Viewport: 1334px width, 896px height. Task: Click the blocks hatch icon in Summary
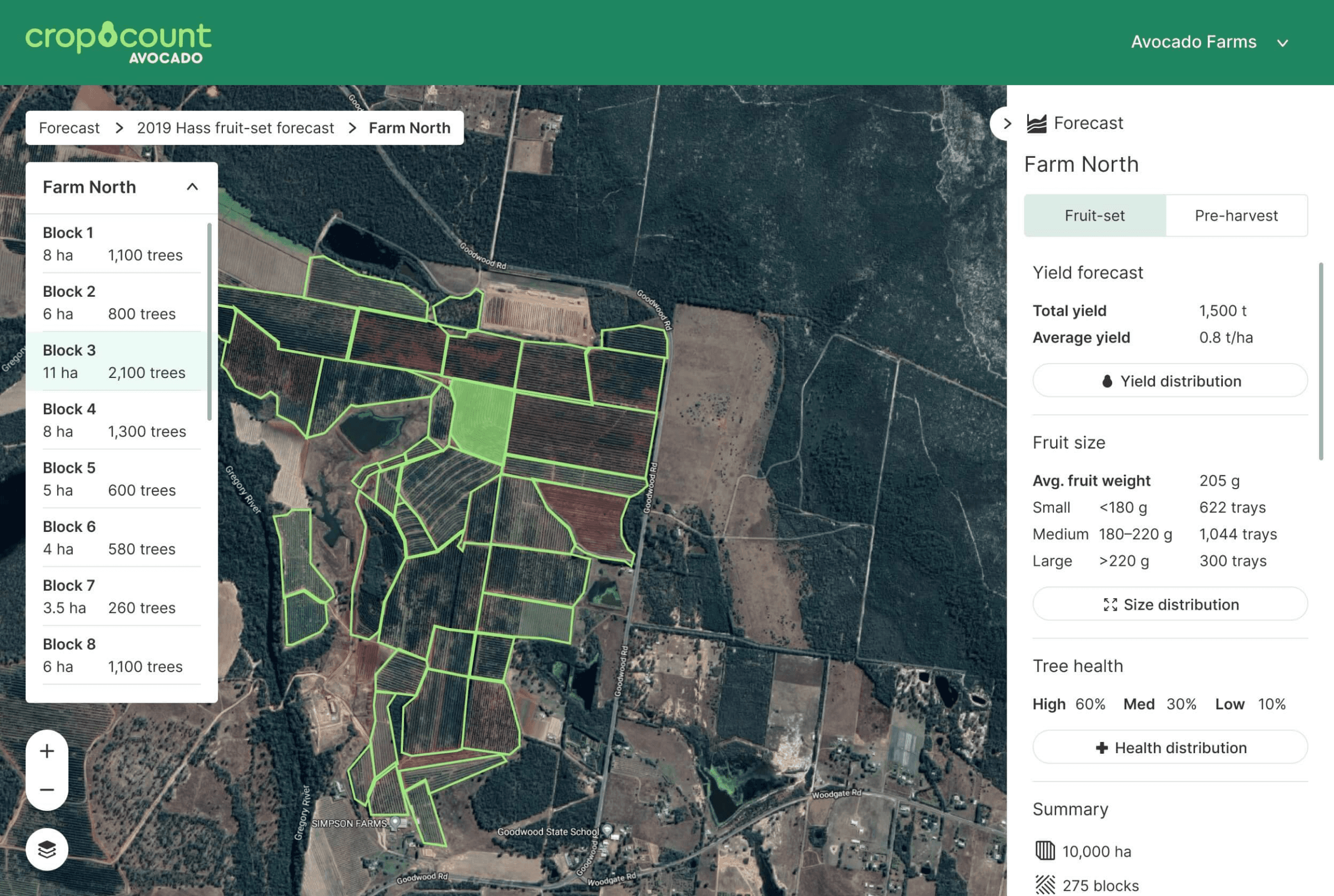pos(1045,884)
